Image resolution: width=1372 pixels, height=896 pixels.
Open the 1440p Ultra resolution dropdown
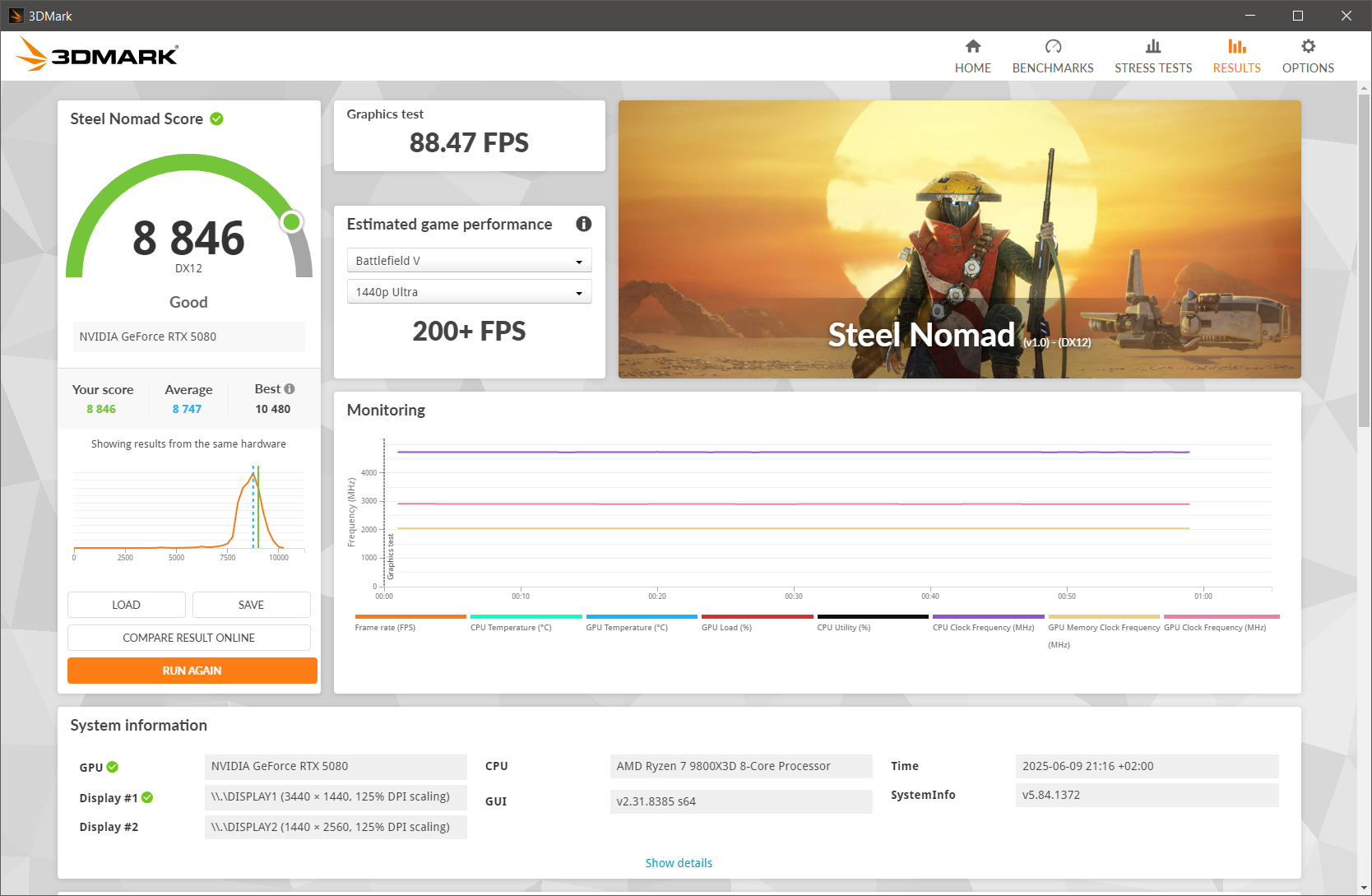point(469,292)
